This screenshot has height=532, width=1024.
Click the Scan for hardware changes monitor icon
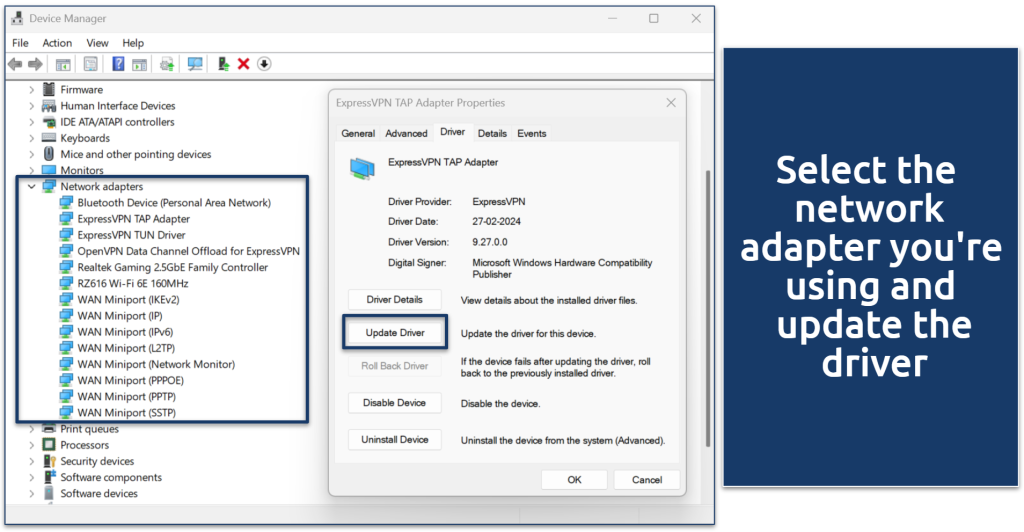click(x=195, y=64)
